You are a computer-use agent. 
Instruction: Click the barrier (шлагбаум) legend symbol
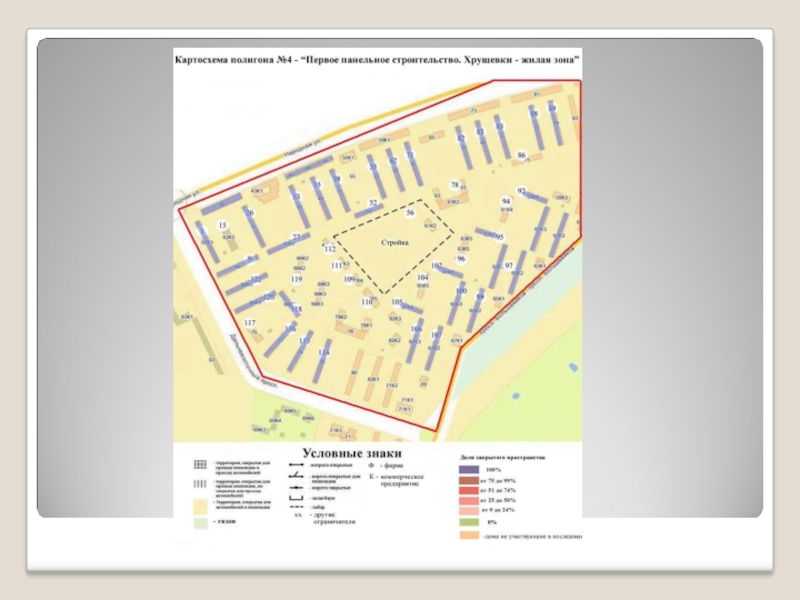point(297,498)
